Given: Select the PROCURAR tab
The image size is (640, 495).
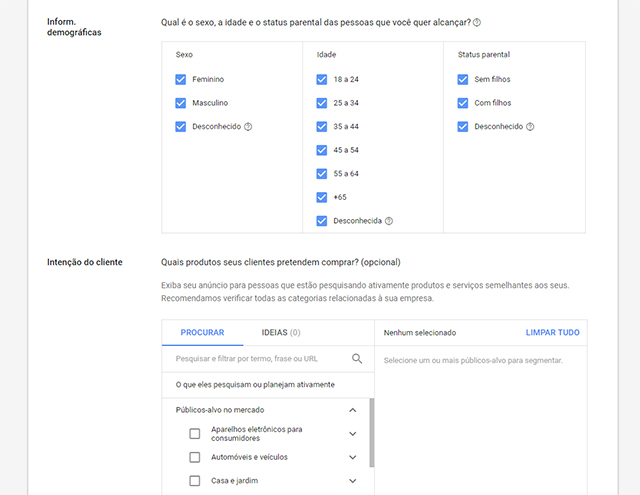Looking at the screenshot, I should [x=202, y=333].
